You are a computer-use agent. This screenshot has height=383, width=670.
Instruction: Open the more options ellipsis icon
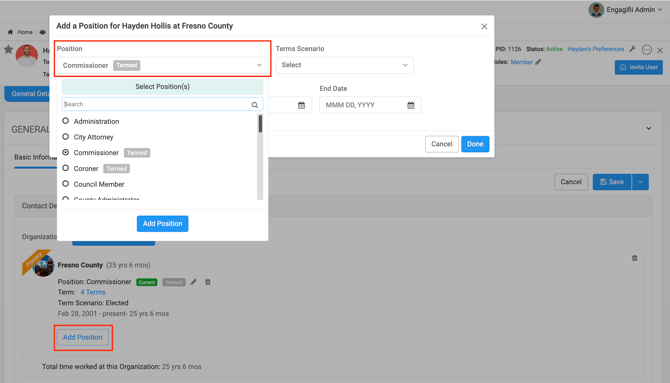click(x=647, y=50)
